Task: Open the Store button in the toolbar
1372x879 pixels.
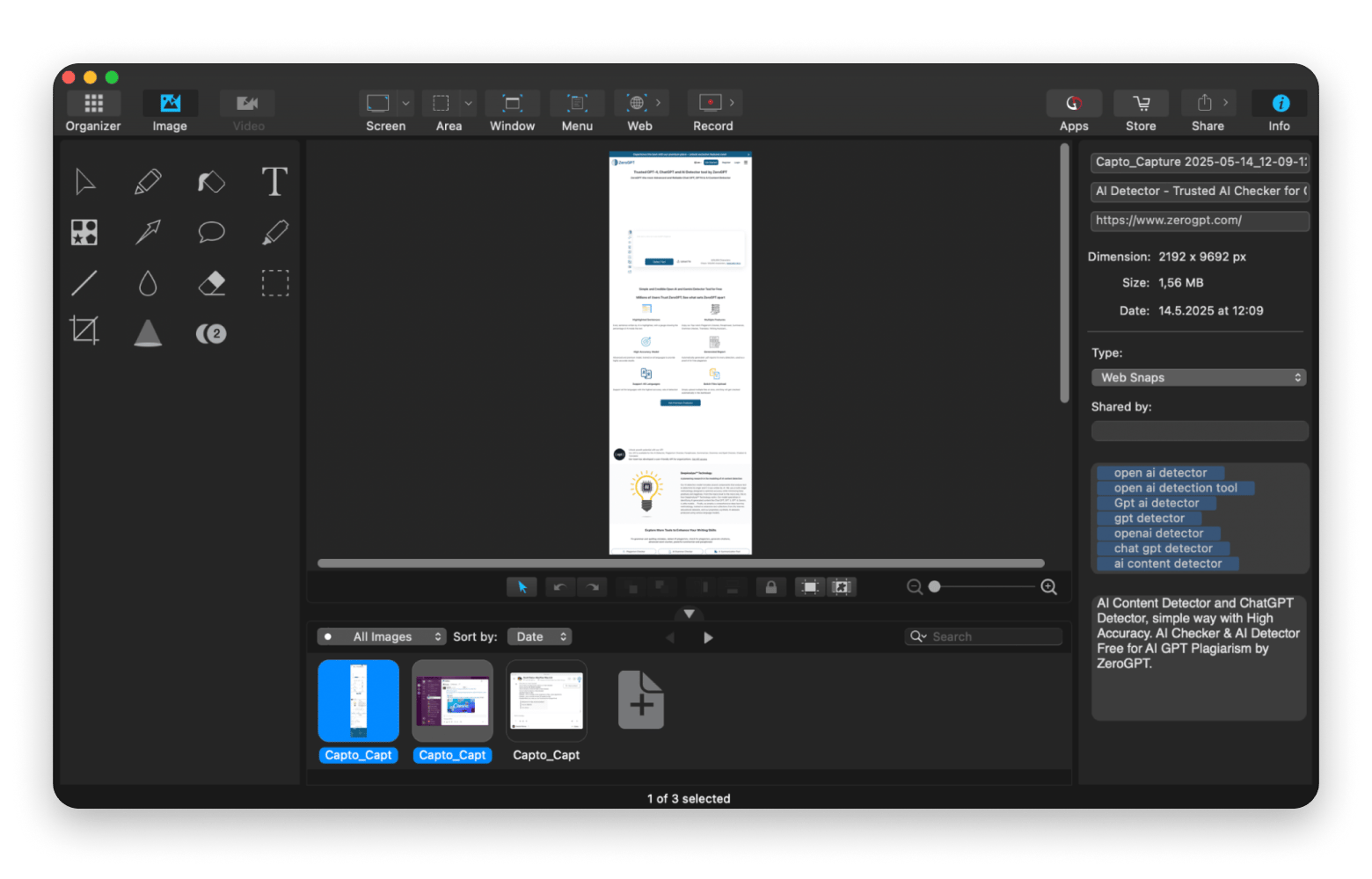Action: coord(1141,112)
